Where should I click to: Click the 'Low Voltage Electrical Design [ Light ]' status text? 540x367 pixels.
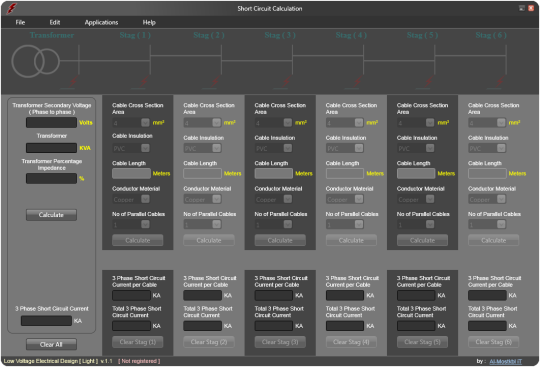[x=51, y=361]
